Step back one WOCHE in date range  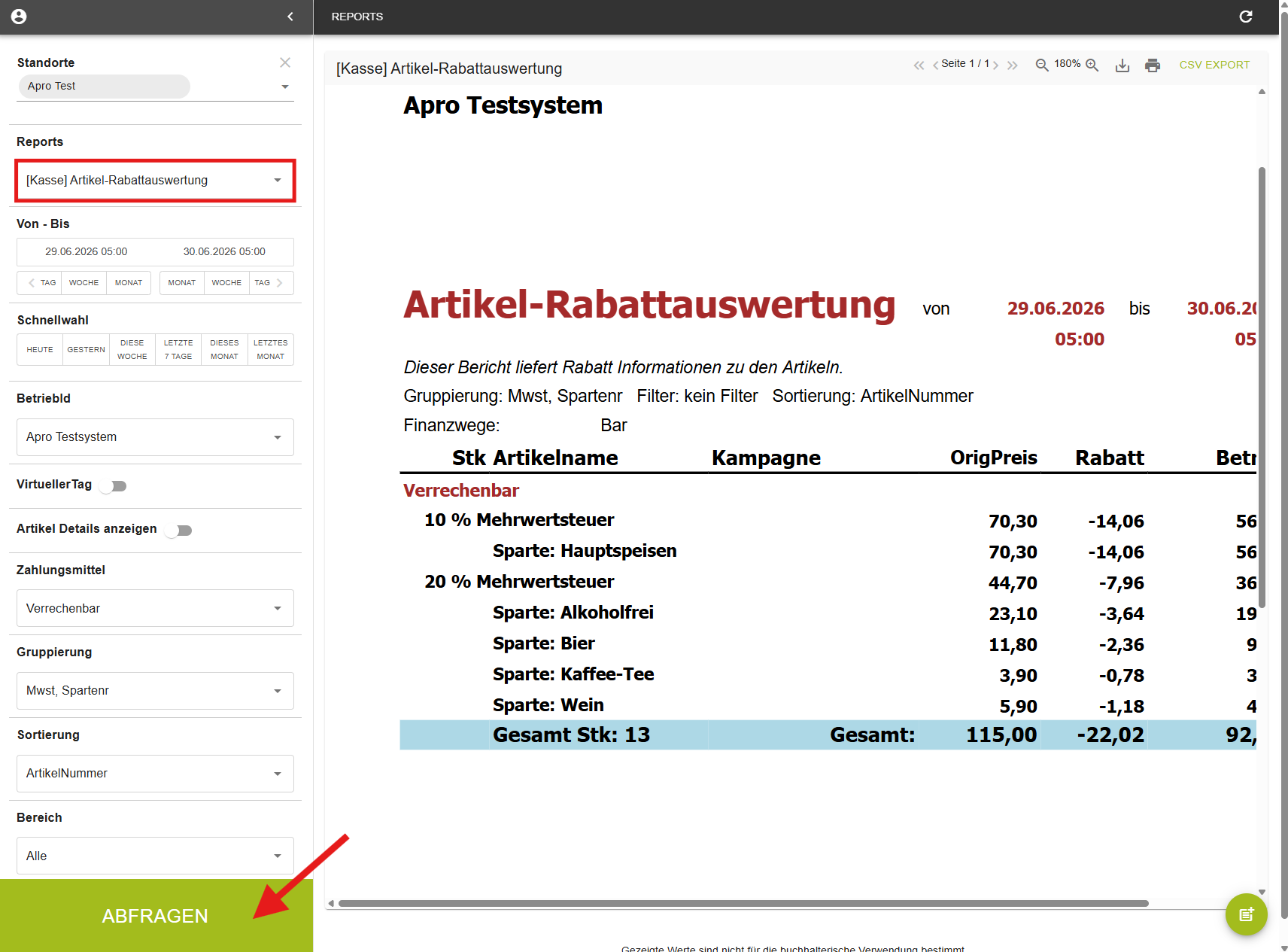pos(84,283)
